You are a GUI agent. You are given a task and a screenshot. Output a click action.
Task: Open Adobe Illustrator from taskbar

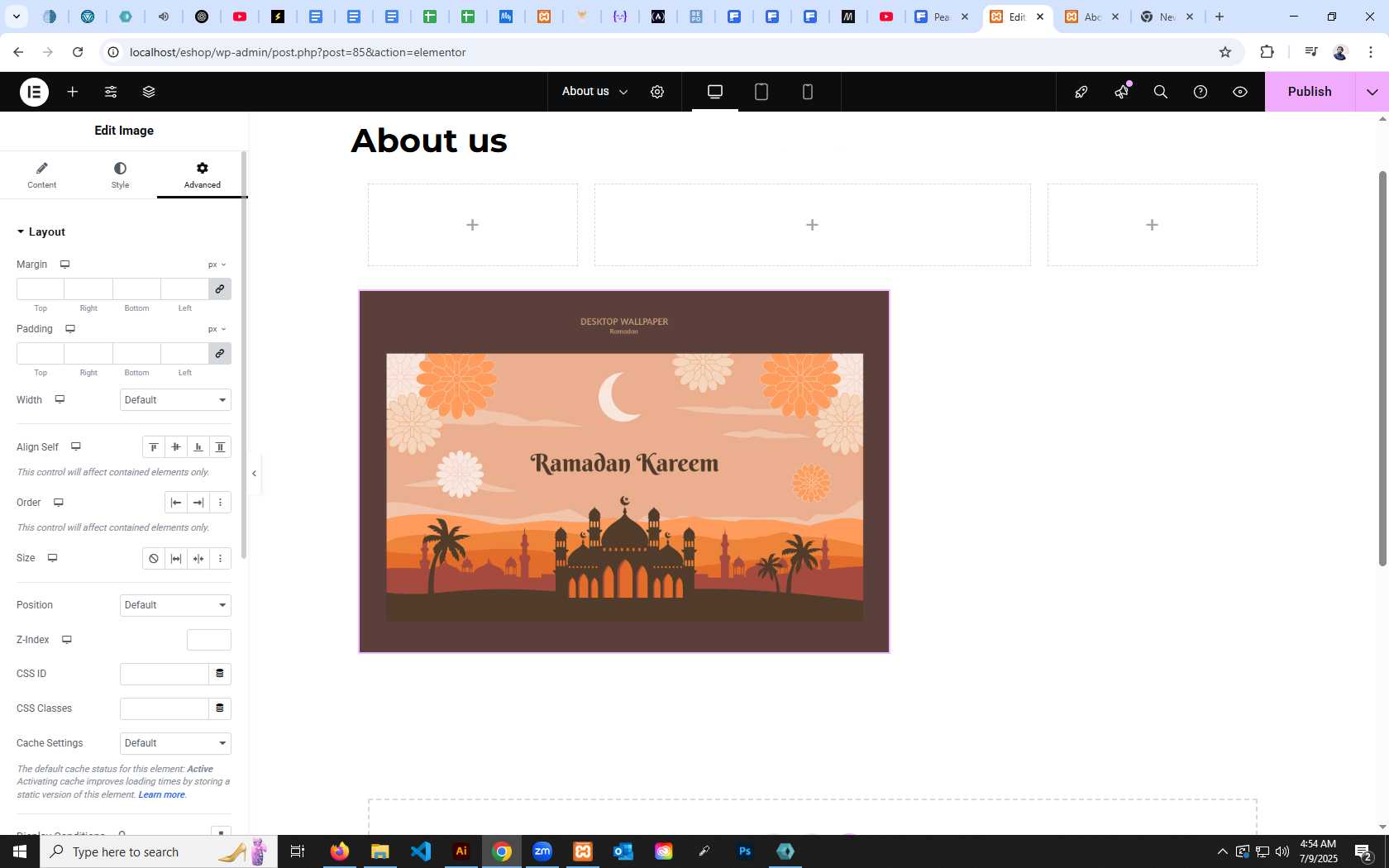coord(461,851)
